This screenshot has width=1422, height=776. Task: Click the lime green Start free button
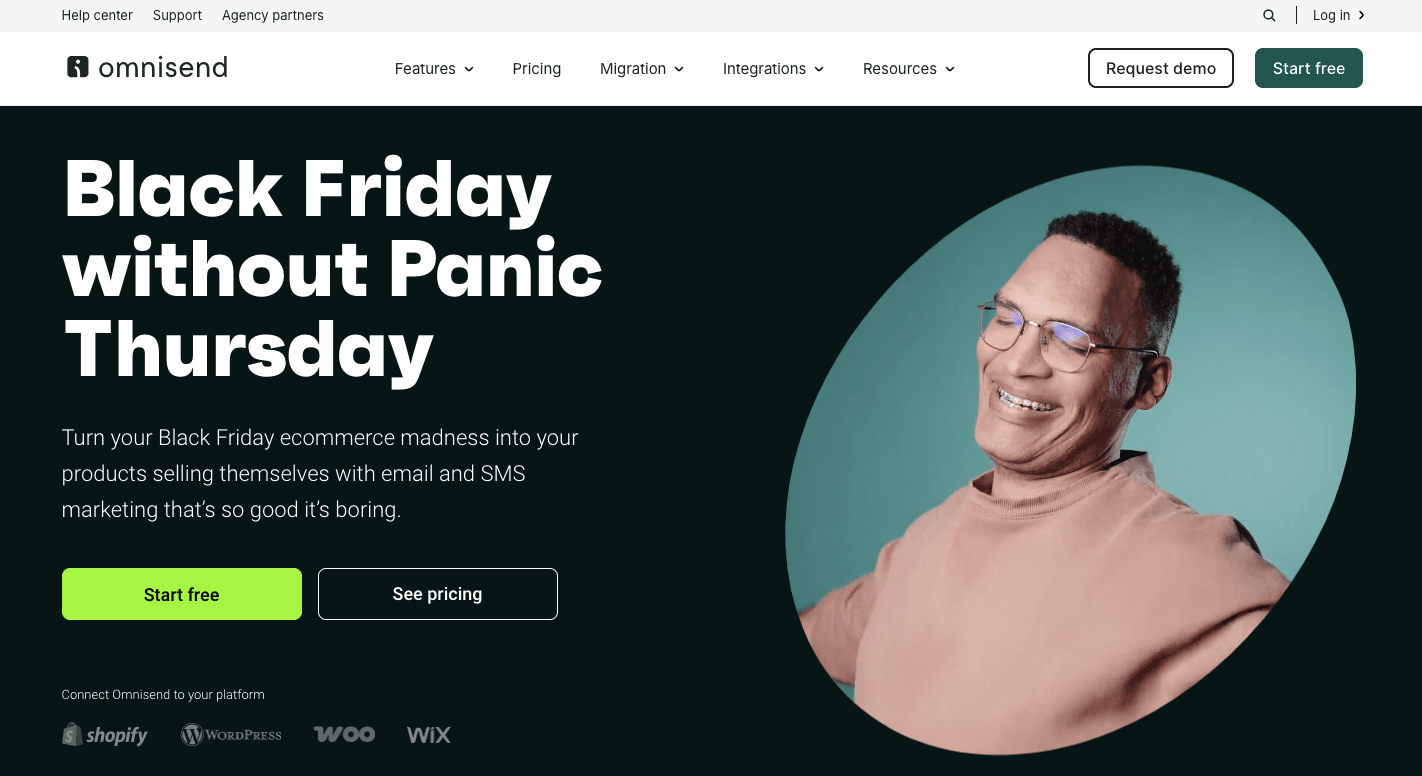tap(182, 594)
